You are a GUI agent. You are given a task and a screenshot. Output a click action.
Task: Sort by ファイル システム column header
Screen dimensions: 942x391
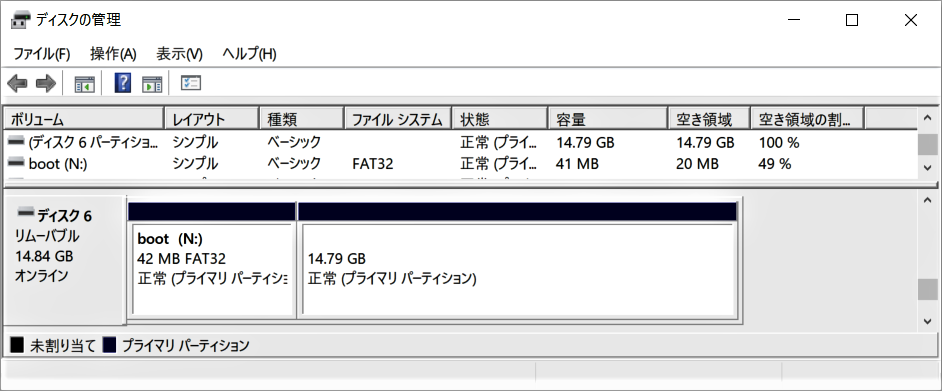(x=399, y=119)
